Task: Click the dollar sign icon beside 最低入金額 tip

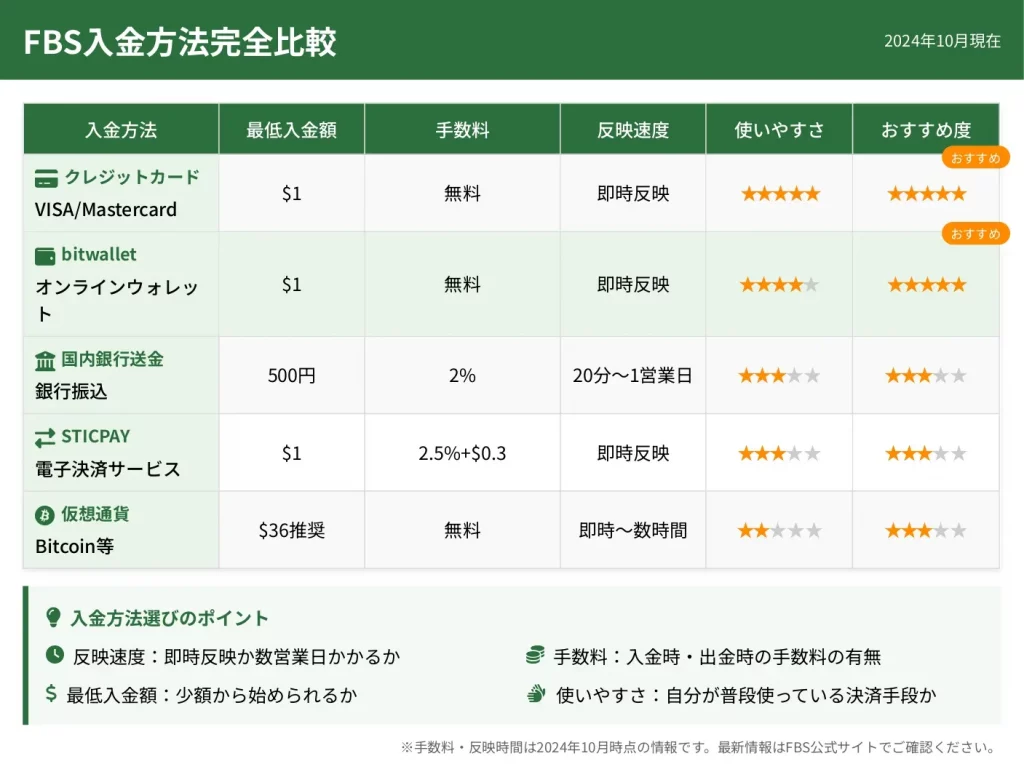Action: (52, 694)
